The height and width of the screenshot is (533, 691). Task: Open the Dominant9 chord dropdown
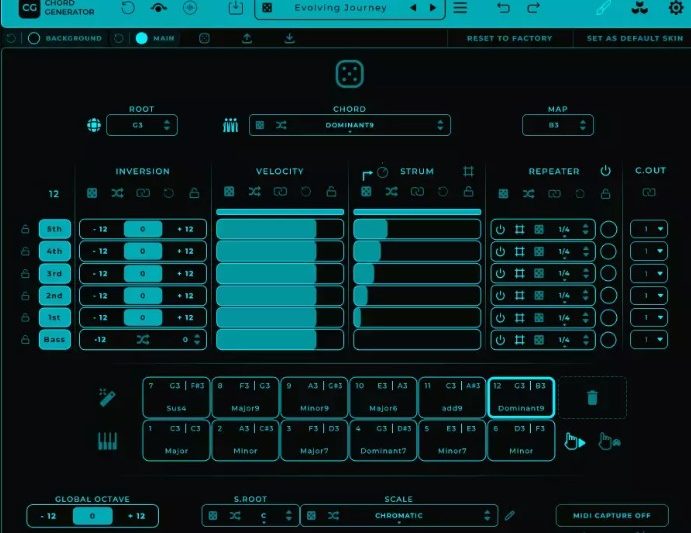coord(350,125)
